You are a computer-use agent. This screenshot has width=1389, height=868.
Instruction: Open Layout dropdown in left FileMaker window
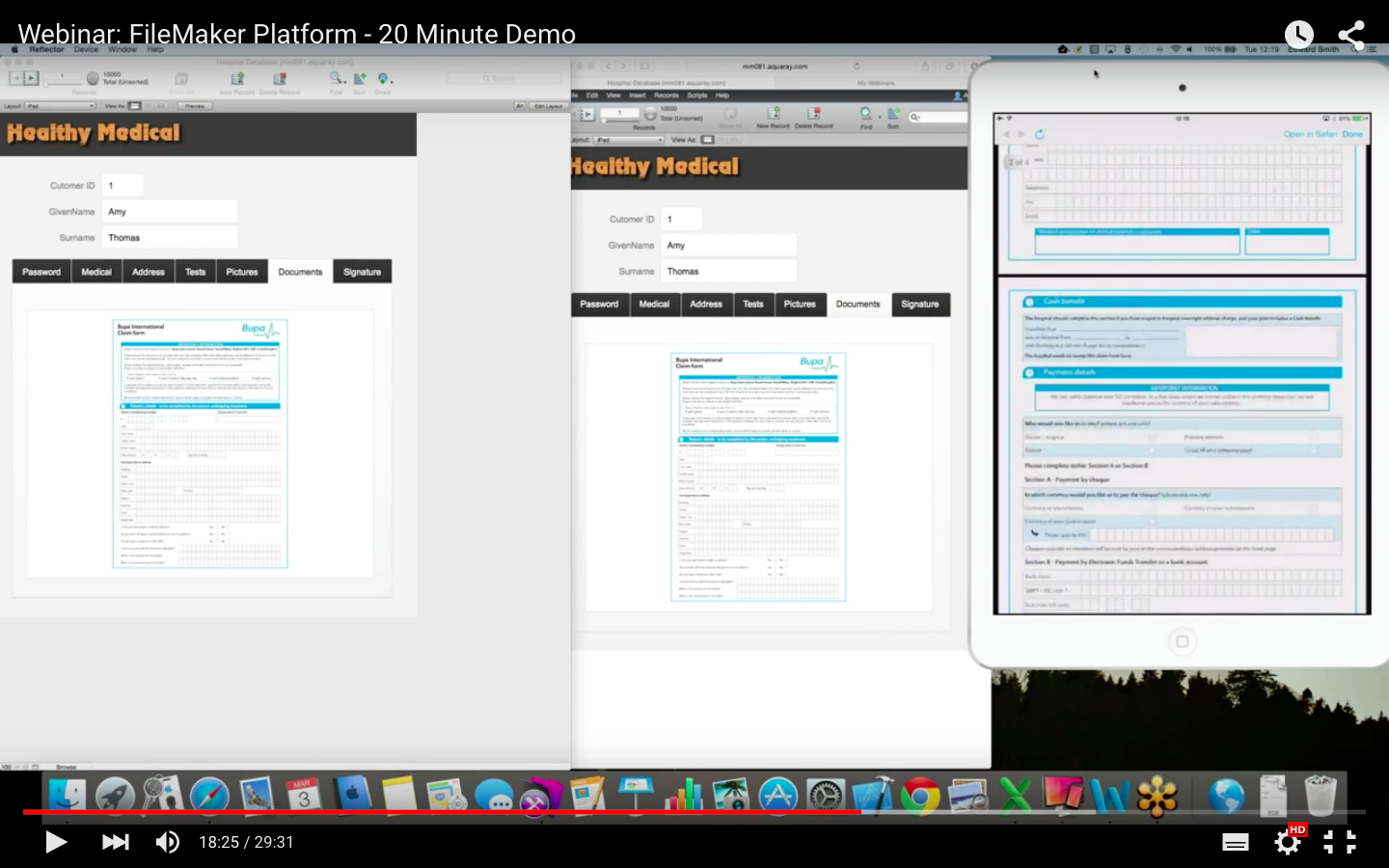click(x=61, y=106)
